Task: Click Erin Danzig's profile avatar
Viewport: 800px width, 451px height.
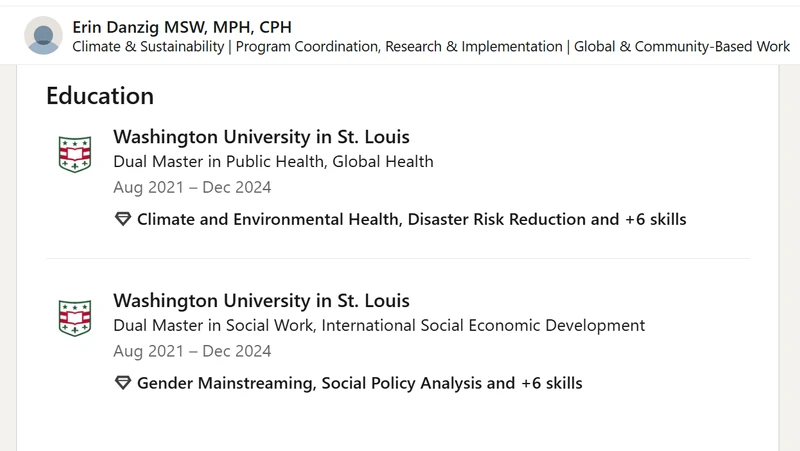Action: [43, 35]
